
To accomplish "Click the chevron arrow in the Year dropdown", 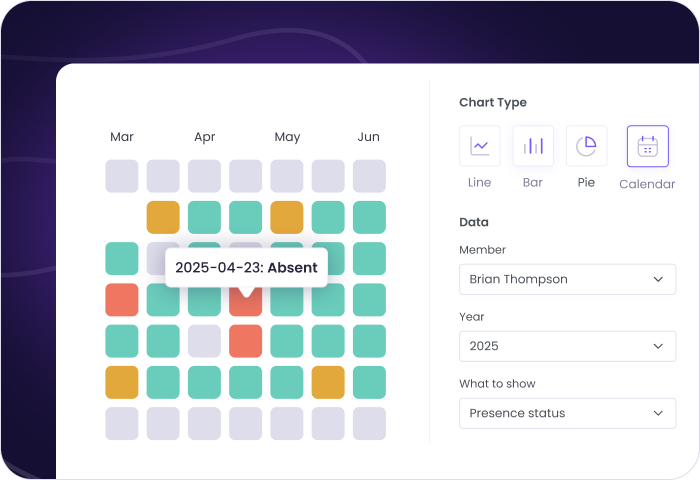I will point(657,346).
